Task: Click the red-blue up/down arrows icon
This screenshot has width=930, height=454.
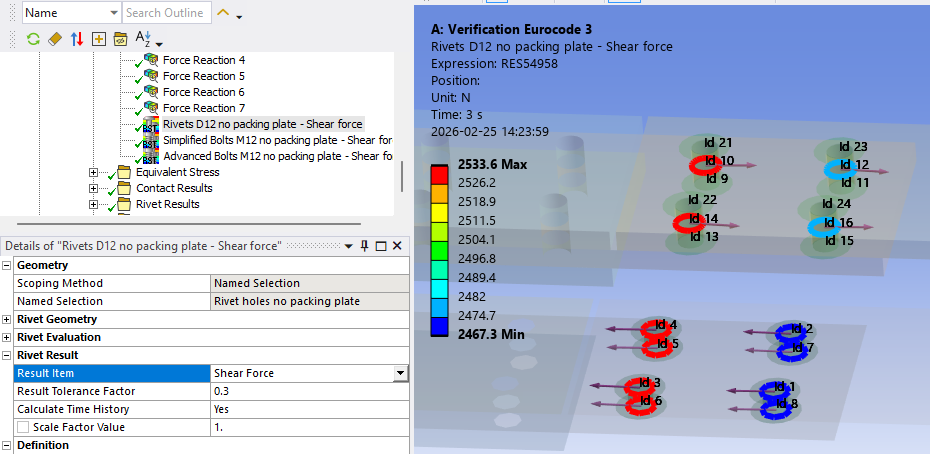Action: (77, 39)
